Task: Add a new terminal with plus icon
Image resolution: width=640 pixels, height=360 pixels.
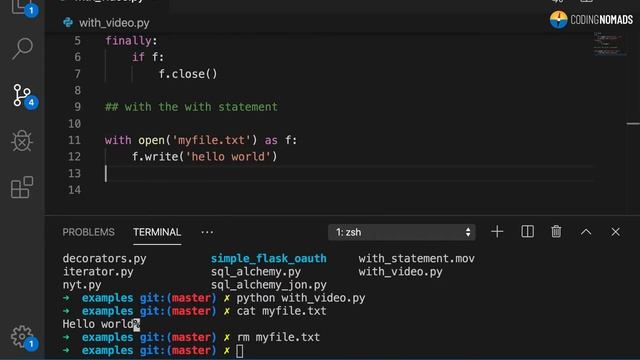Action: click(x=497, y=232)
